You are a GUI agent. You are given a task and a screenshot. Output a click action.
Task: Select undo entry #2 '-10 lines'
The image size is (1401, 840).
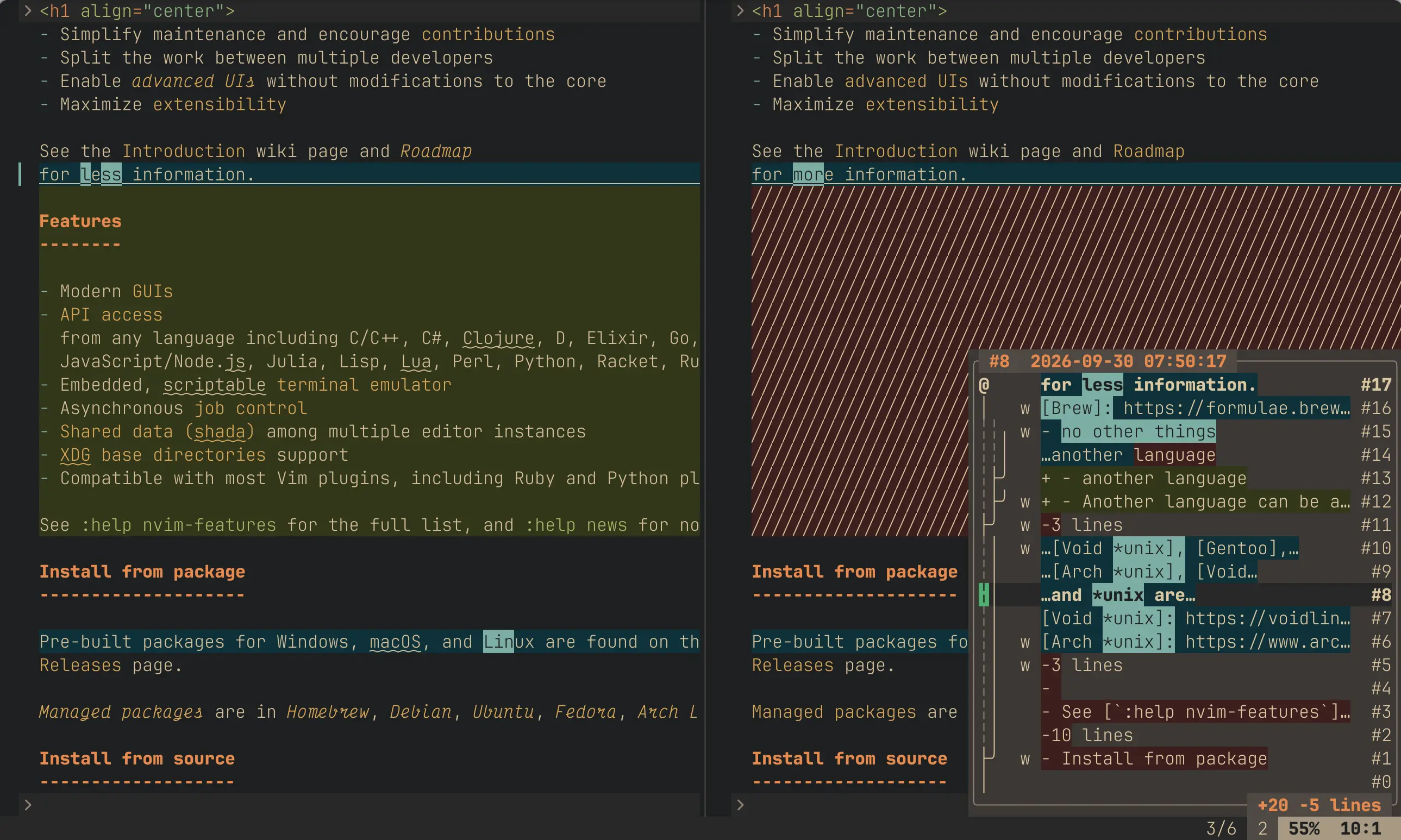point(1184,735)
